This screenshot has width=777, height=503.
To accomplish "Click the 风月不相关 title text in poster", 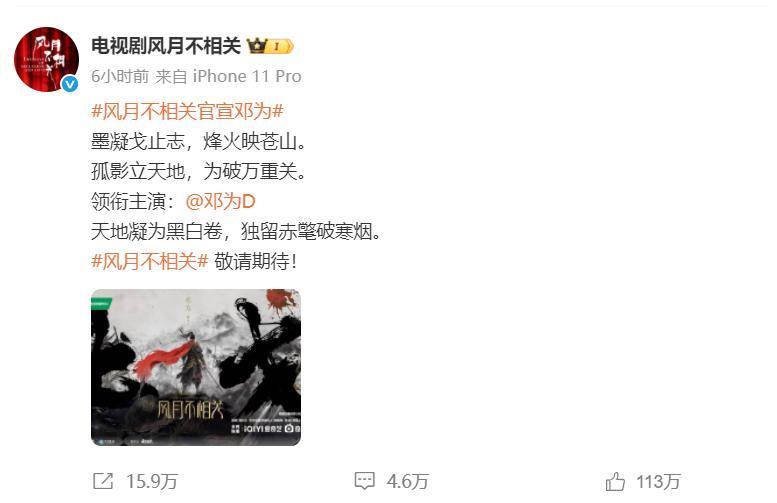I will 190,409.
